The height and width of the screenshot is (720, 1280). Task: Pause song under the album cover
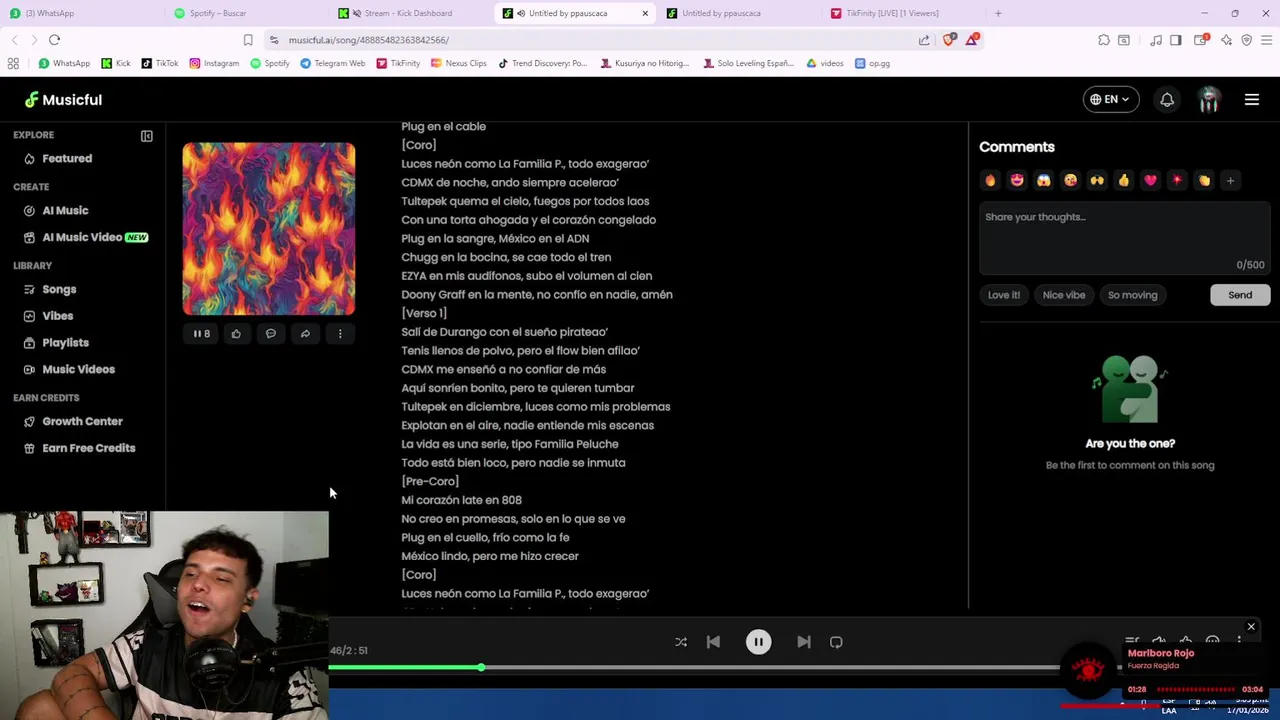coord(201,334)
